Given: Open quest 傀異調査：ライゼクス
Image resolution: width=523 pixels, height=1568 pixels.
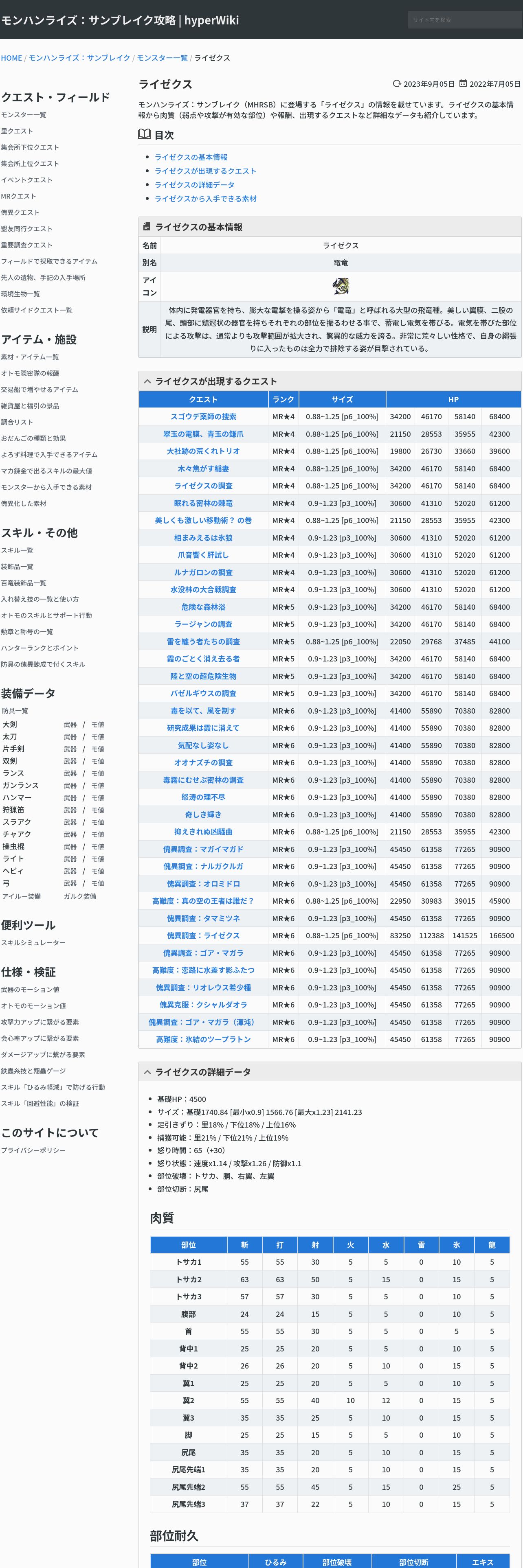Looking at the screenshot, I should pyautogui.click(x=203, y=935).
